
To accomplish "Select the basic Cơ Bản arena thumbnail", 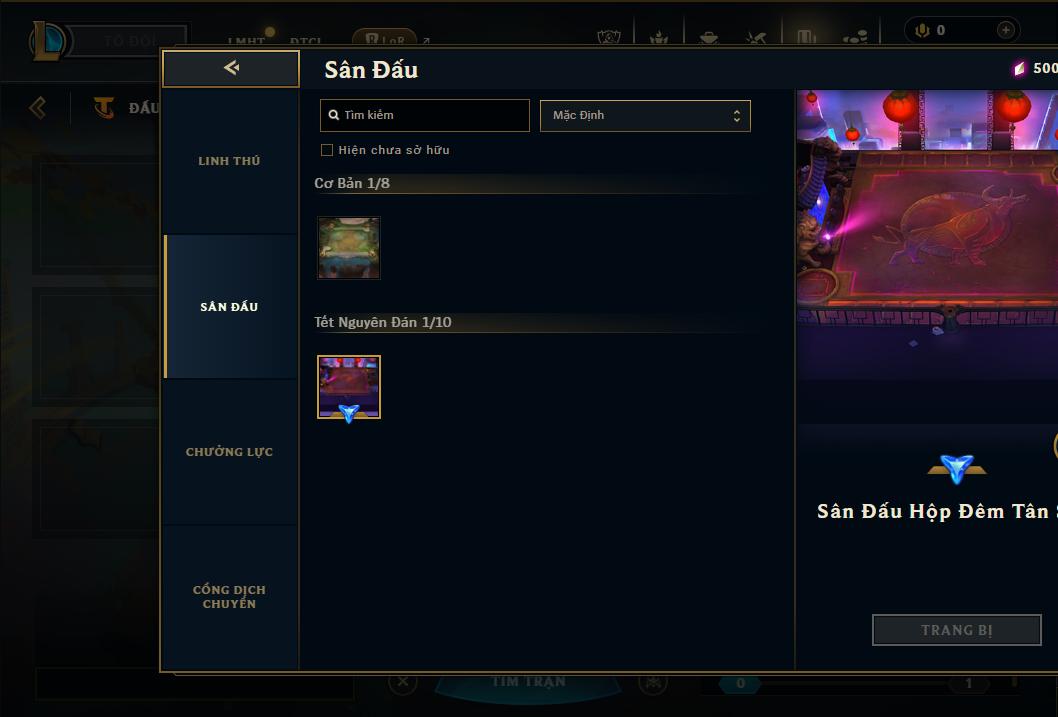I will click(349, 248).
